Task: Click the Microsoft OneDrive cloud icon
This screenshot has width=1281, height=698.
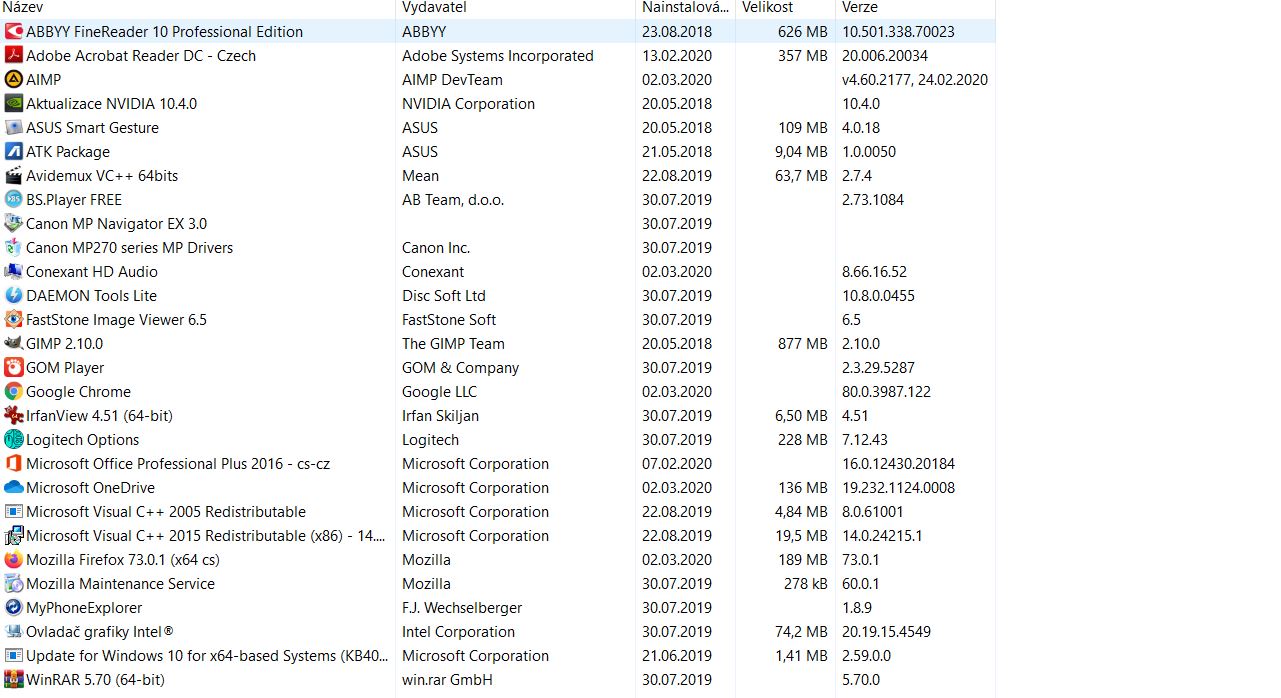Action: tap(14, 488)
